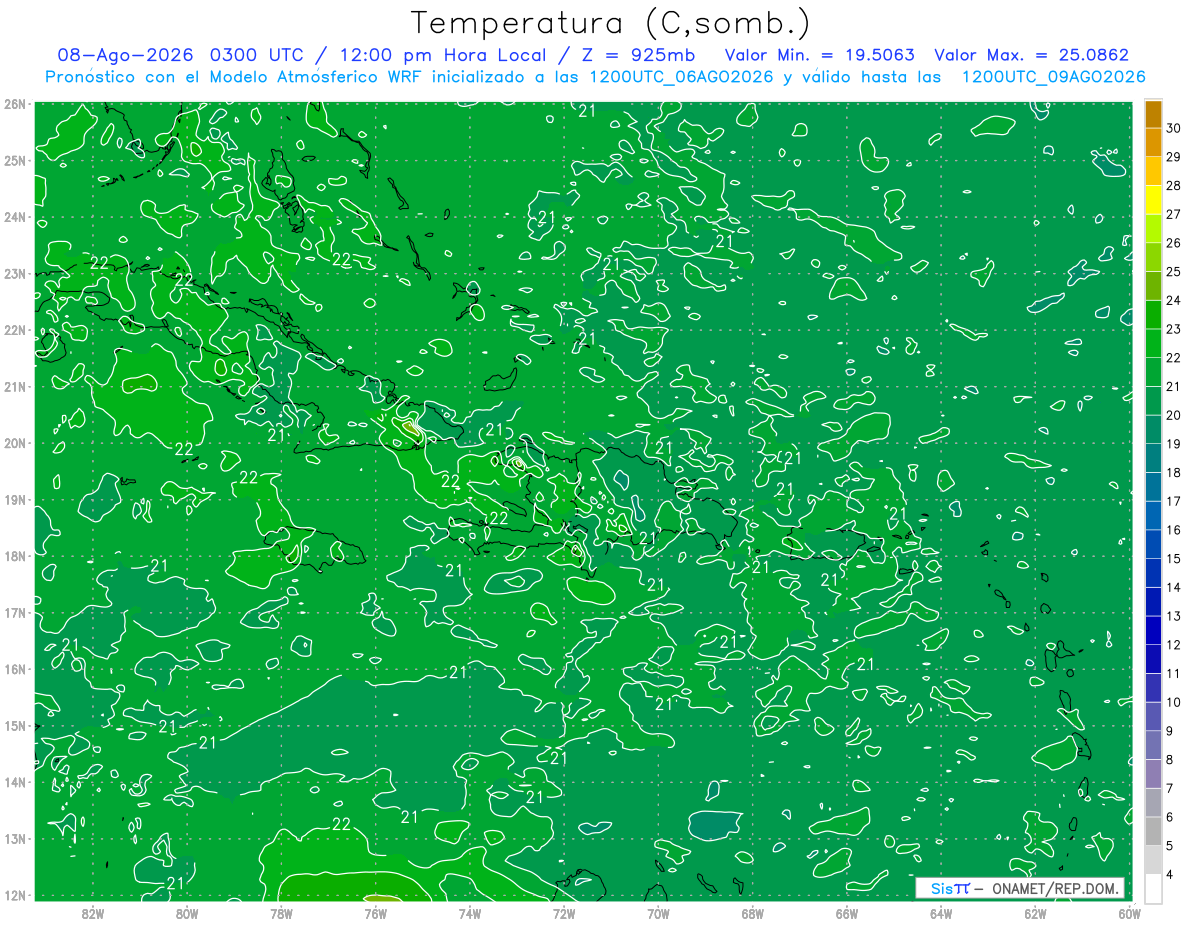Click the "17N" latitude label
The width and height of the screenshot is (1200, 927).
click(14, 612)
